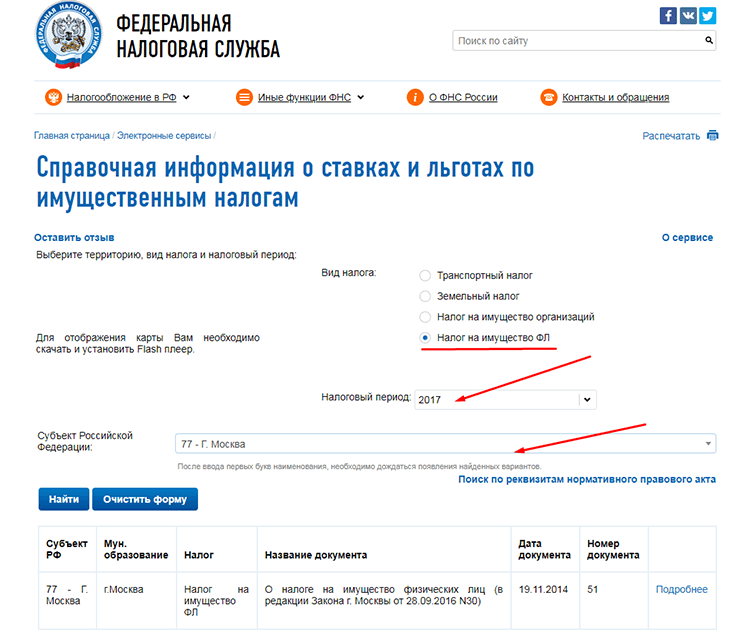Click the Twitter bird icon
The image size is (732, 635).
708,15
